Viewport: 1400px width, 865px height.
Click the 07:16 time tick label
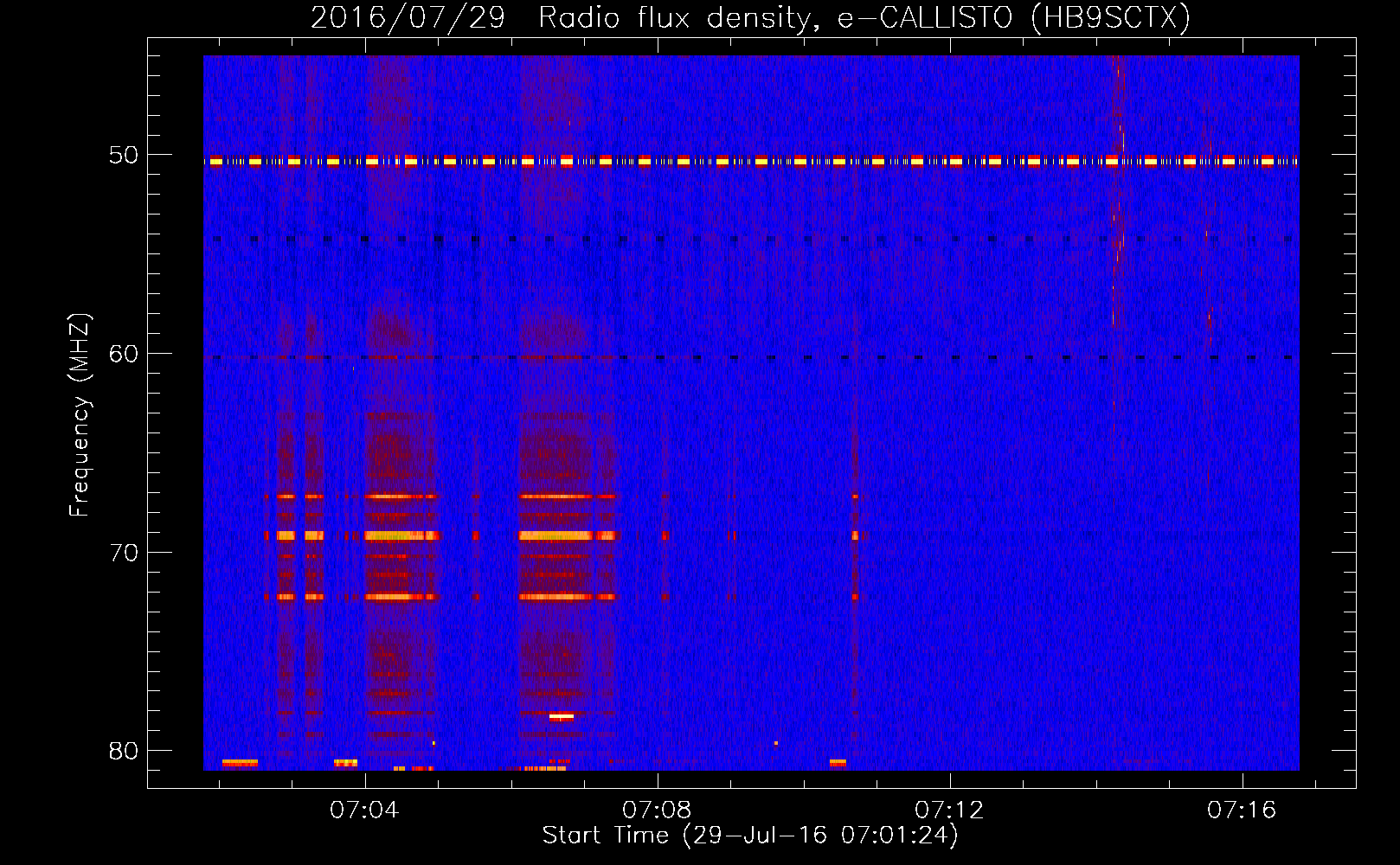tap(1242, 810)
